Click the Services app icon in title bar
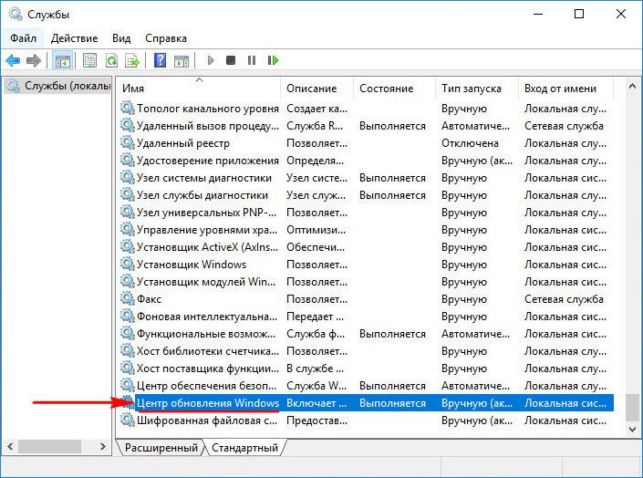 (15, 14)
